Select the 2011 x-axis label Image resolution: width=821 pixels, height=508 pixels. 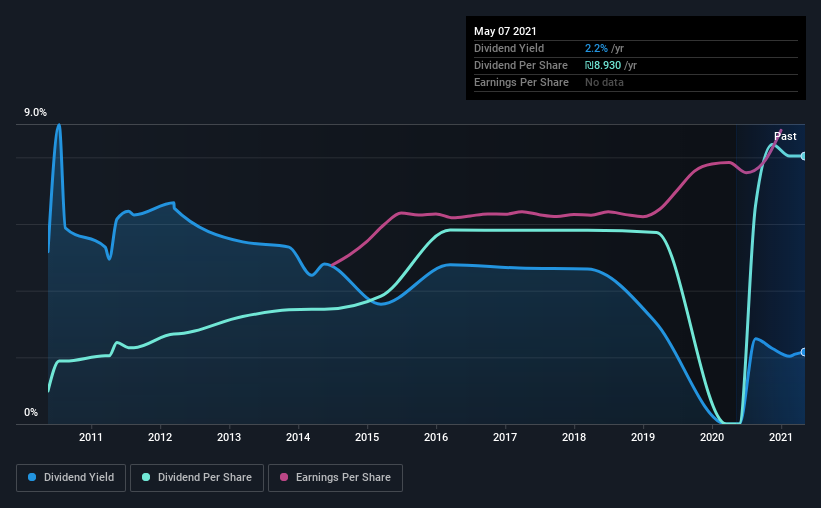click(91, 437)
